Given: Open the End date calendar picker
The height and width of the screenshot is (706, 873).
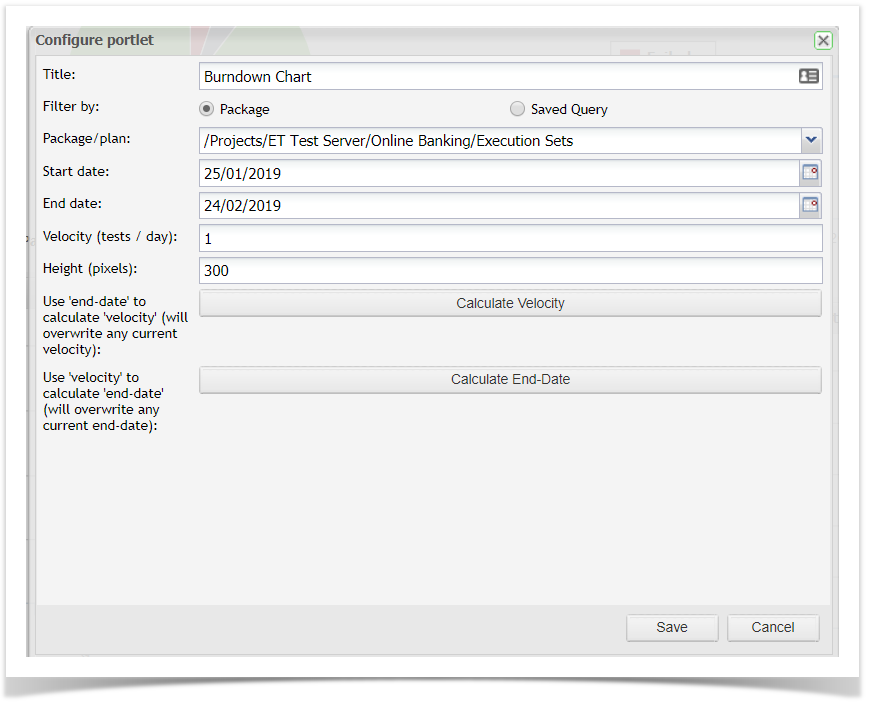Looking at the screenshot, I should point(810,205).
